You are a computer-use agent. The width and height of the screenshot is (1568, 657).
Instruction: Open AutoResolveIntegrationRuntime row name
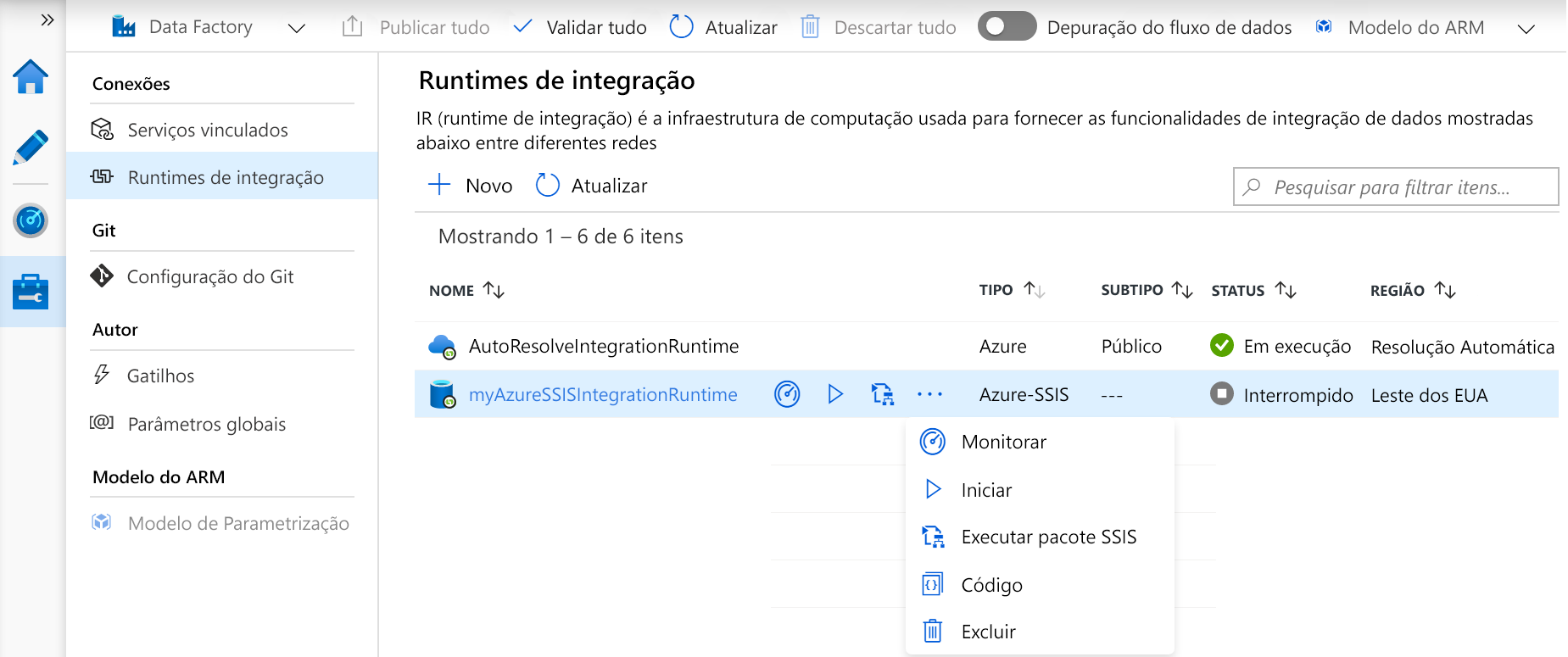pos(604,346)
